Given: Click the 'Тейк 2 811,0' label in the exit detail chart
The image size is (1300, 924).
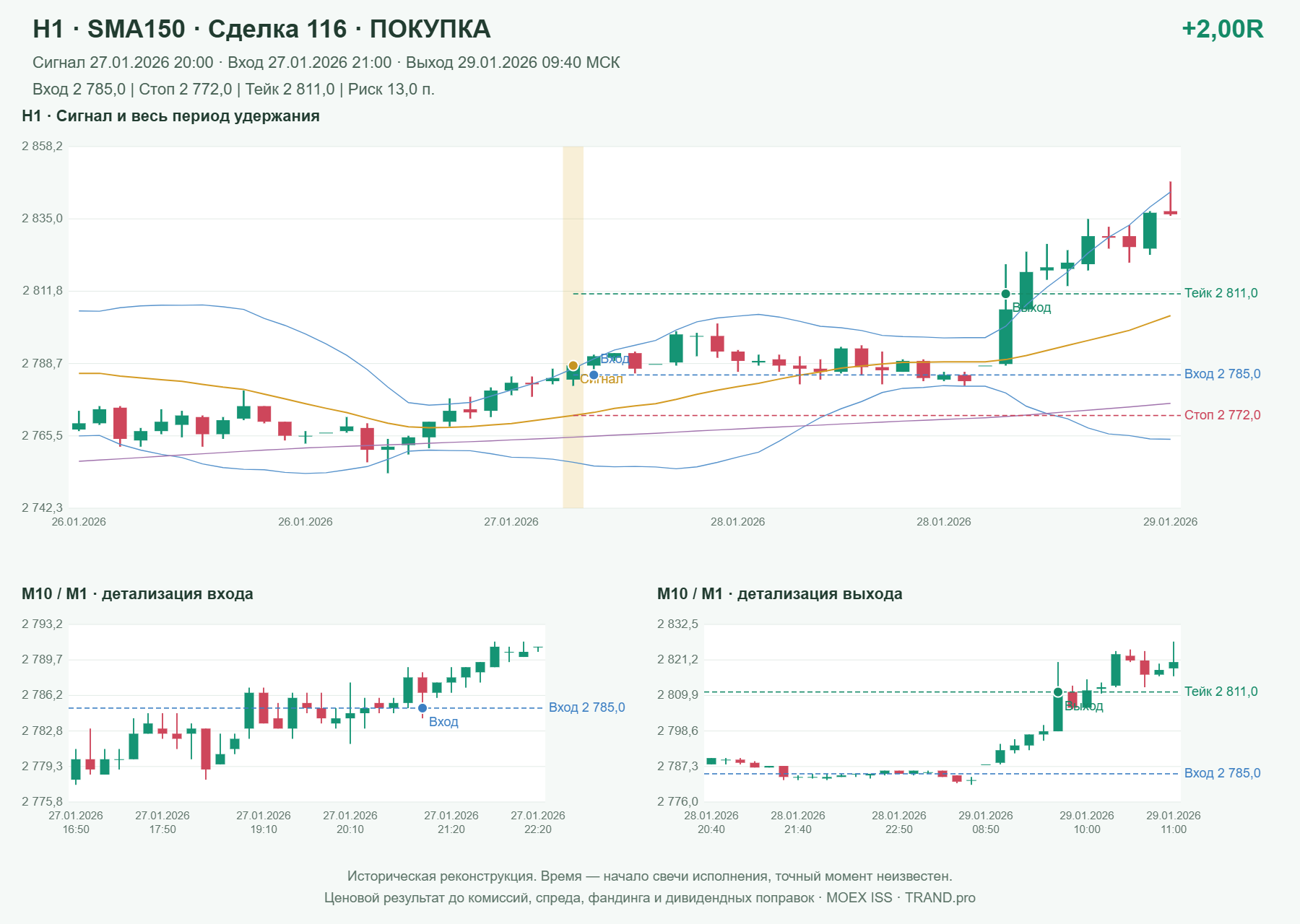Looking at the screenshot, I should [1221, 692].
